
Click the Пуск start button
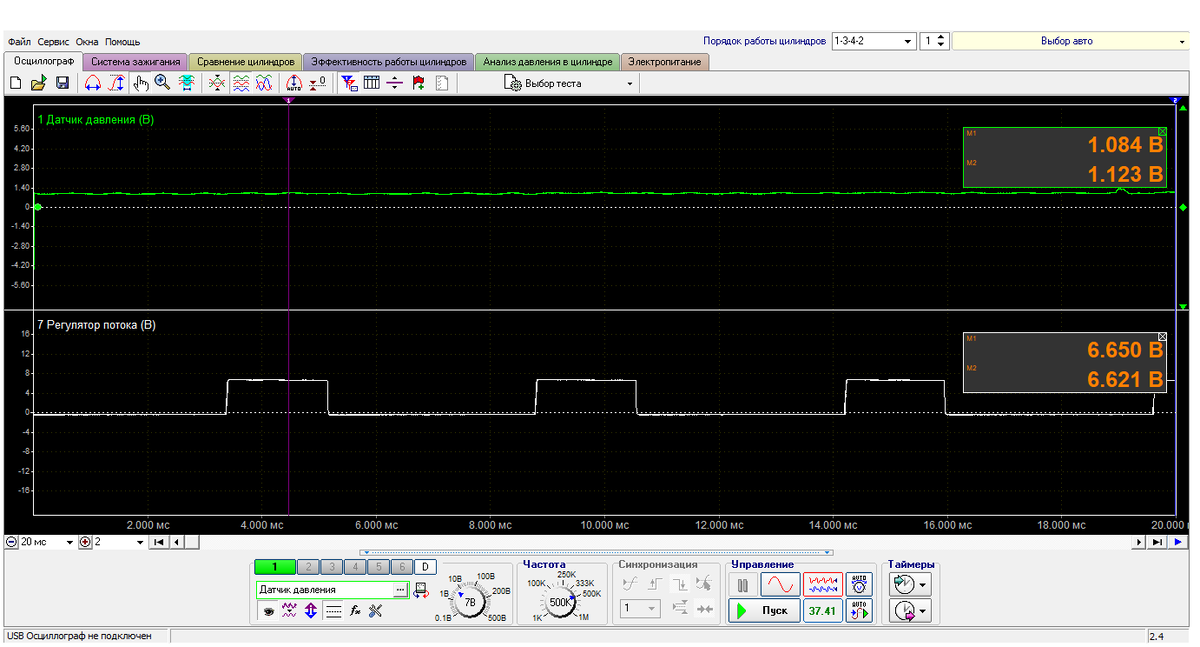click(765, 610)
